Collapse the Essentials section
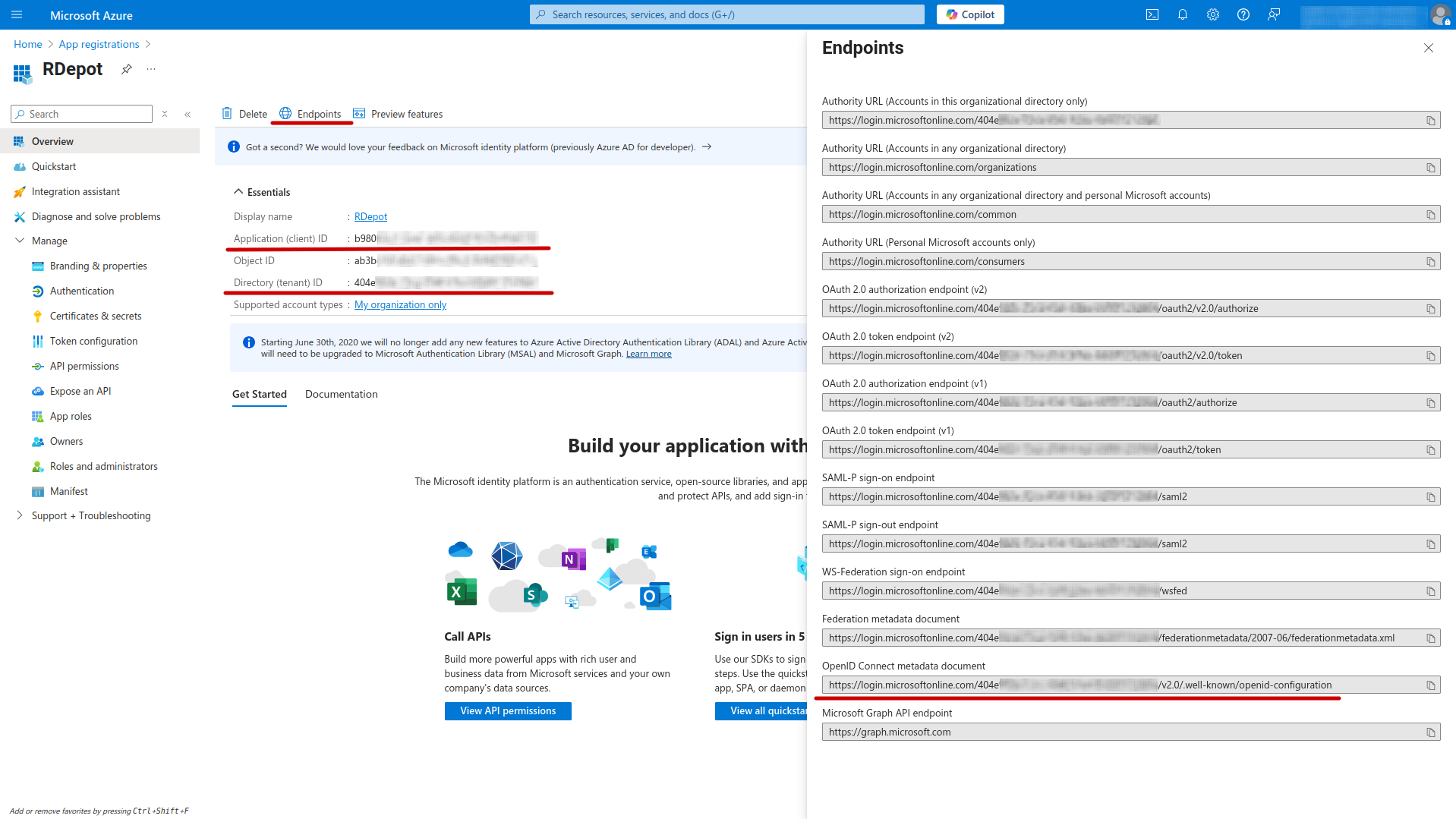The image size is (1456, 819). (238, 192)
